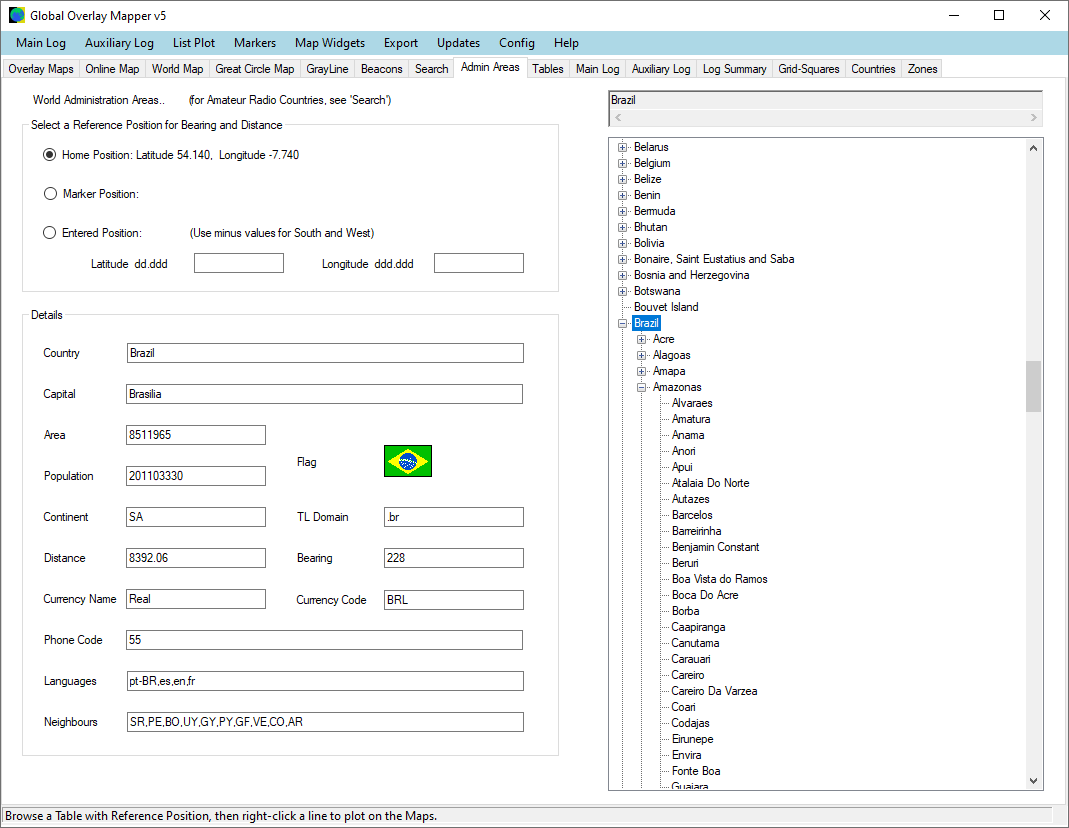The width and height of the screenshot is (1069, 828).
Task: Select Barcelos in the tree
Action: click(692, 515)
